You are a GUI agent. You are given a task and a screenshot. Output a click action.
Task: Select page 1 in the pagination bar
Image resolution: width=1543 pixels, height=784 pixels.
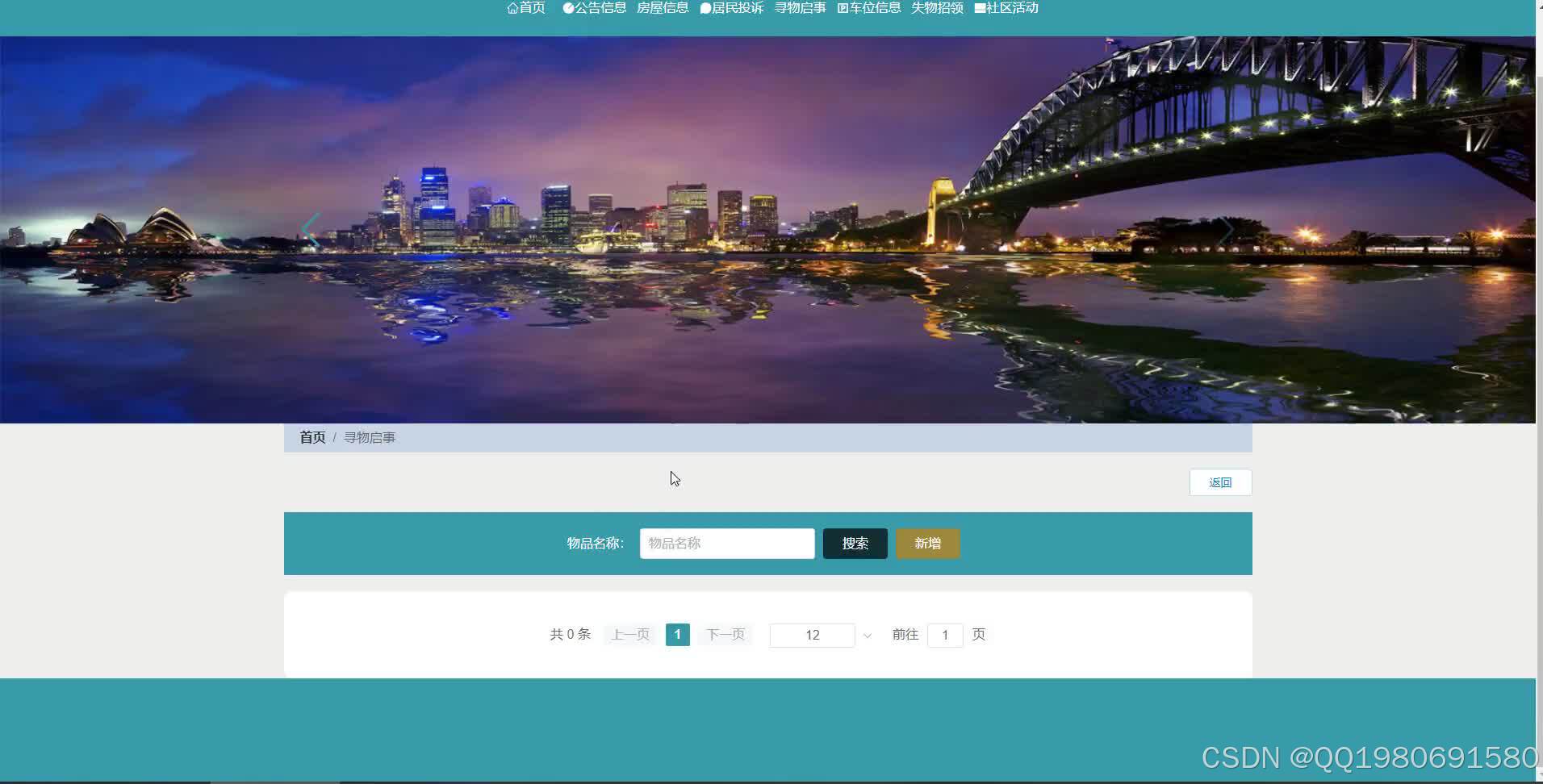[677, 634]
